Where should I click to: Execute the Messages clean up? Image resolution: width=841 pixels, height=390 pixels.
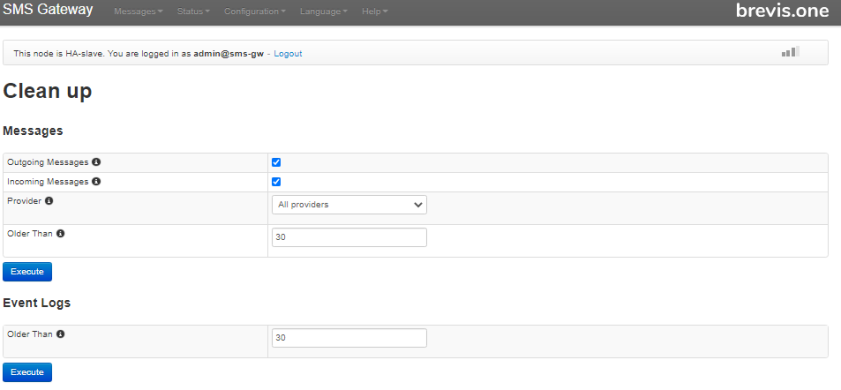pos(27,271)
